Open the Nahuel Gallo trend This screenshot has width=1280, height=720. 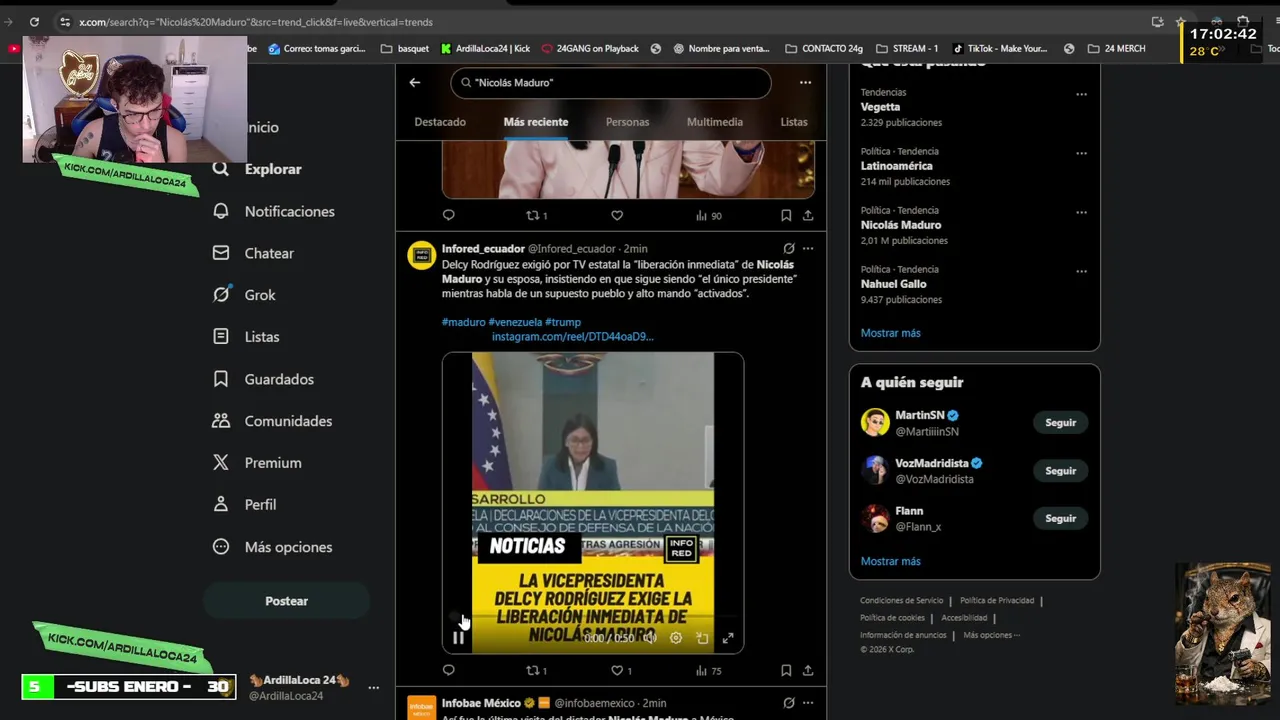point(893,284)
